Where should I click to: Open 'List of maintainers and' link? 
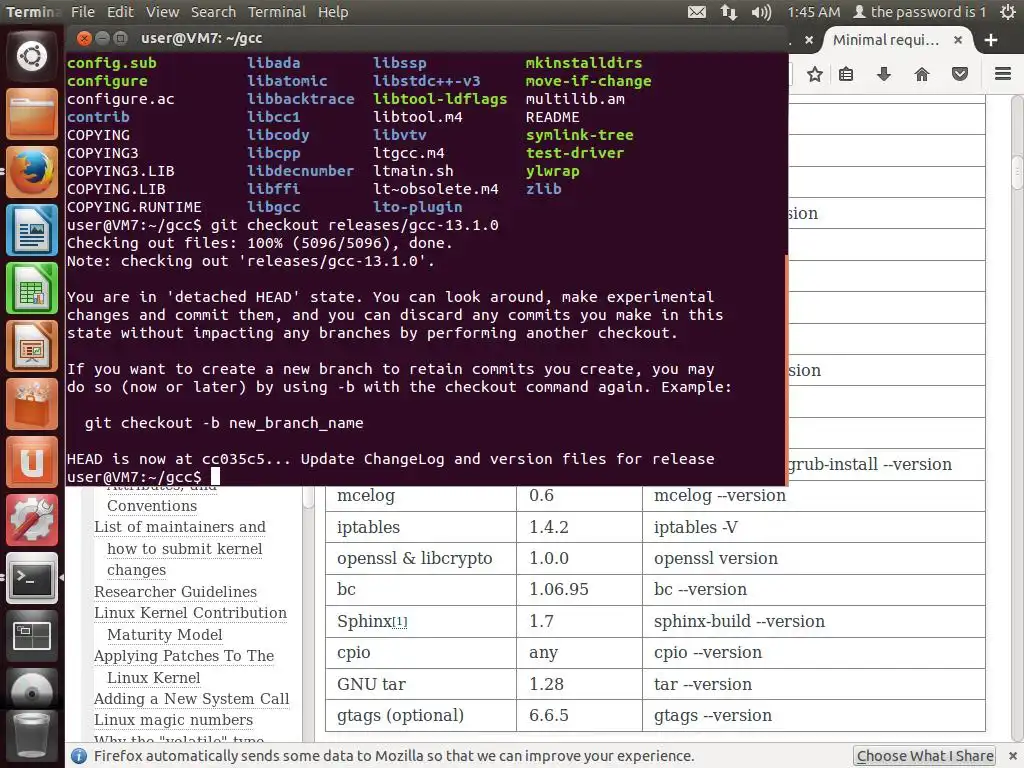[x=180, y=527]
